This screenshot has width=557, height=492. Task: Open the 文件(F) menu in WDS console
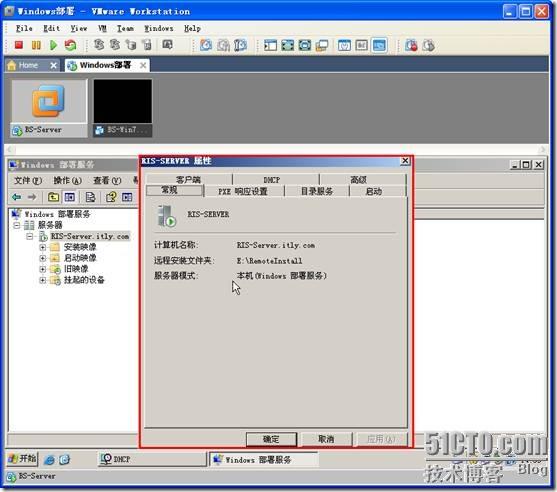[x=28, y=180]
